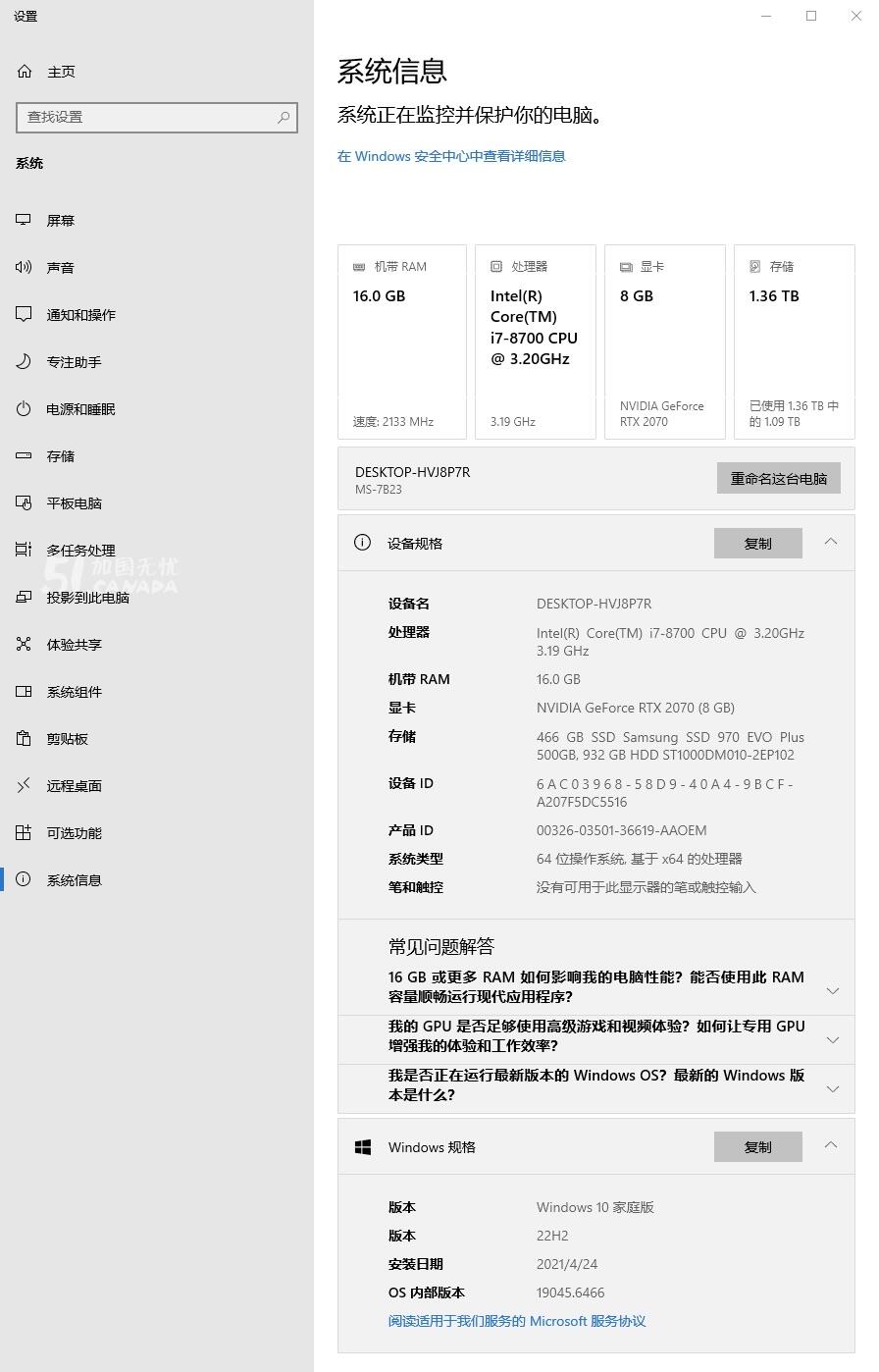This screenshot has width=879, height=1372.
Task: Click the 系统信息 info icon in sidebar
Action: 24,879
